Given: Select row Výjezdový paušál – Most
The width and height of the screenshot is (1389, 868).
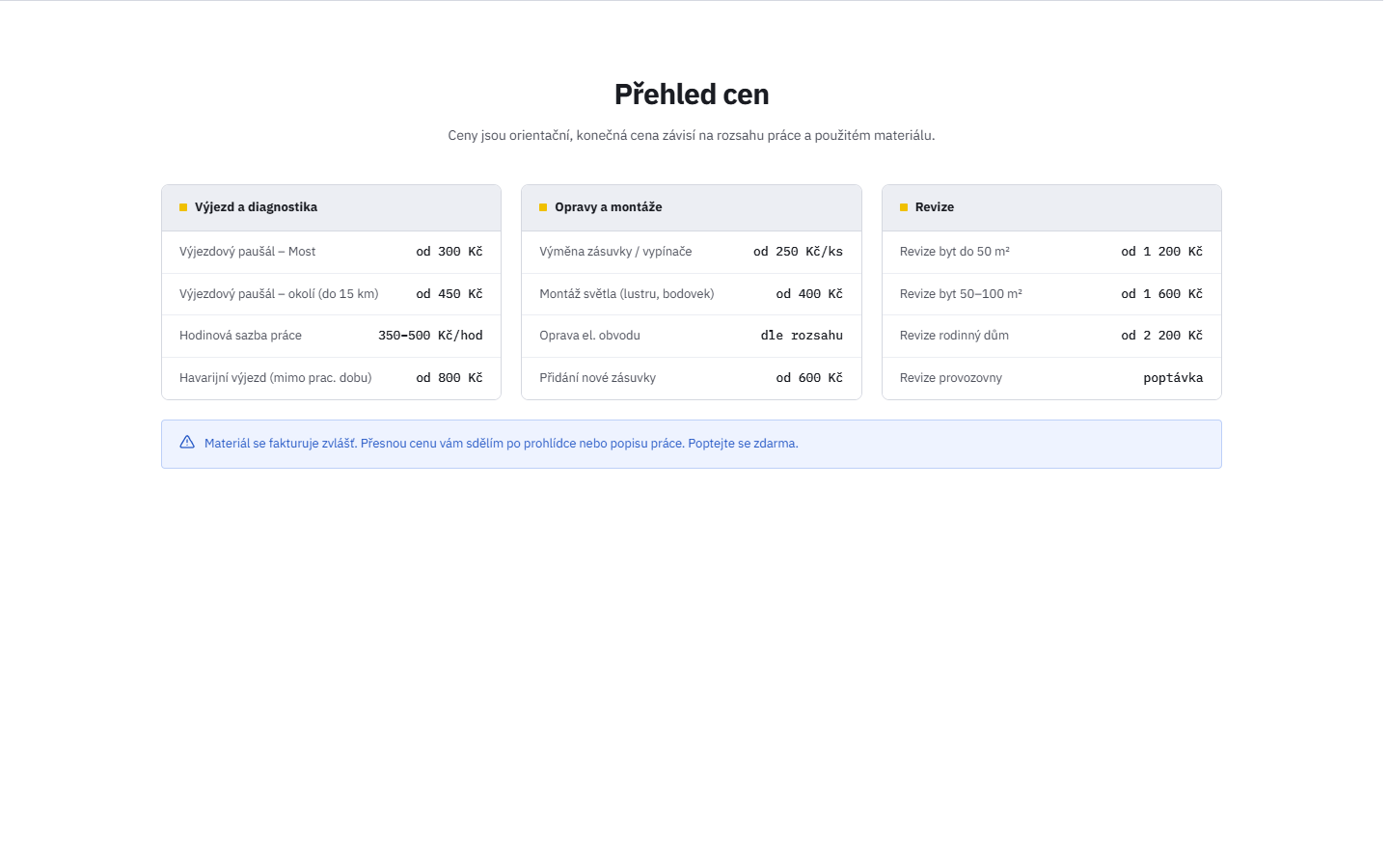Looking at the screenshot, I should pos(331,252).
